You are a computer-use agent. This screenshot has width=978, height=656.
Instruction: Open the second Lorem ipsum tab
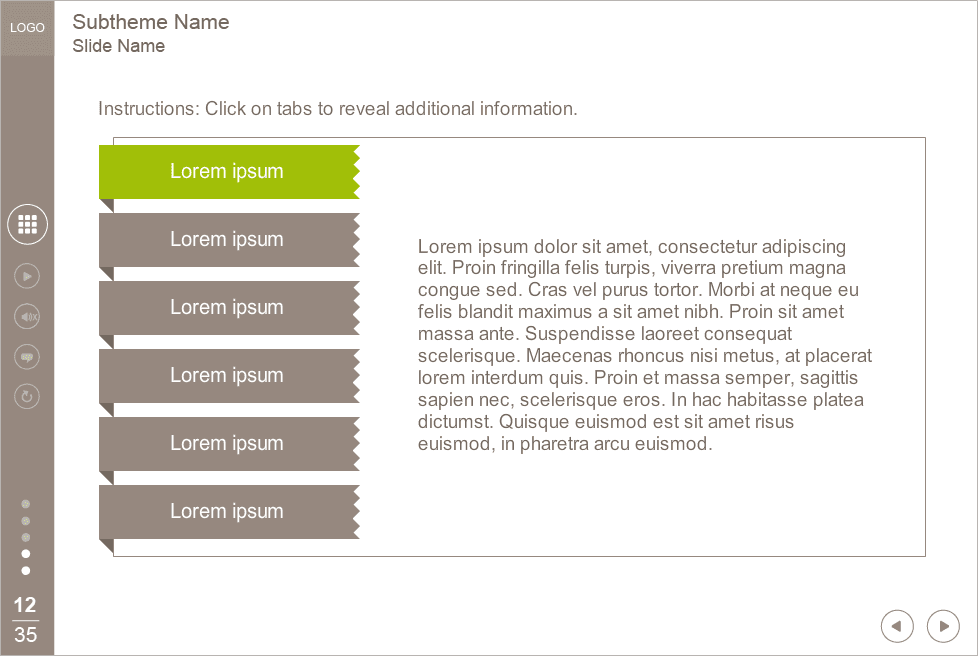click(227, 240)
